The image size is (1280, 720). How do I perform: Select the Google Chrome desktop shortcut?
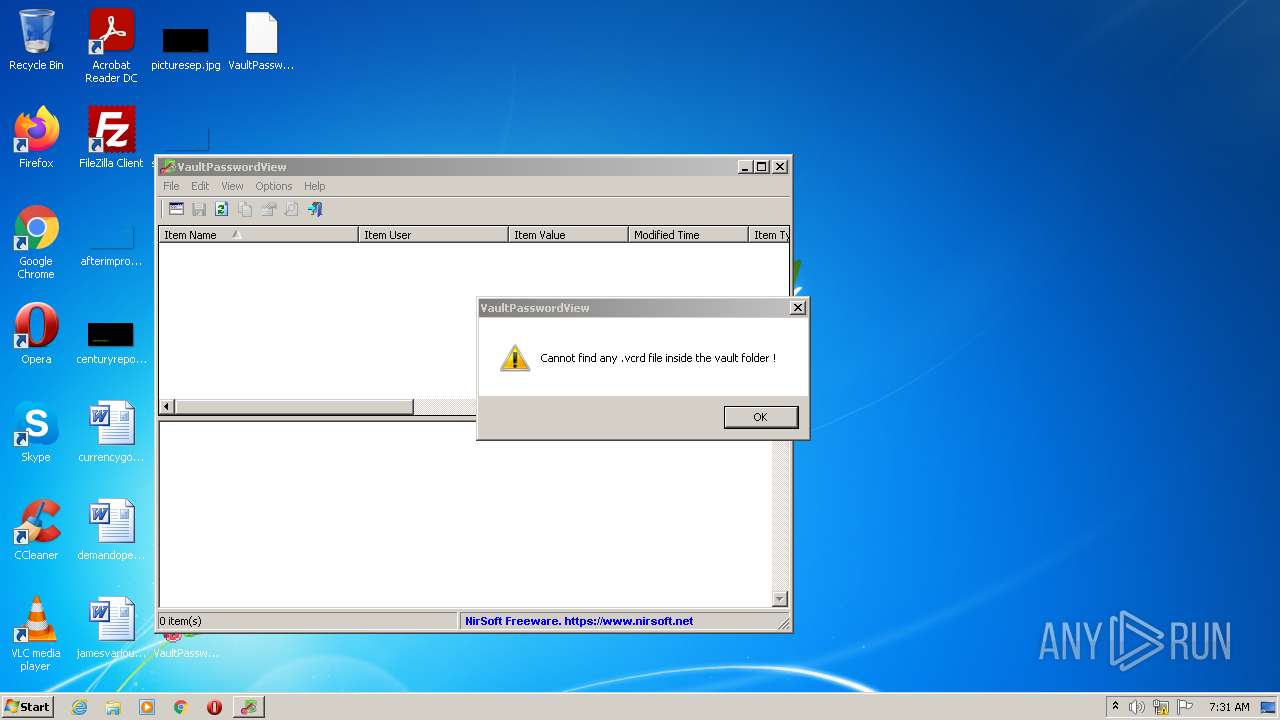click(x=36, y=242)
